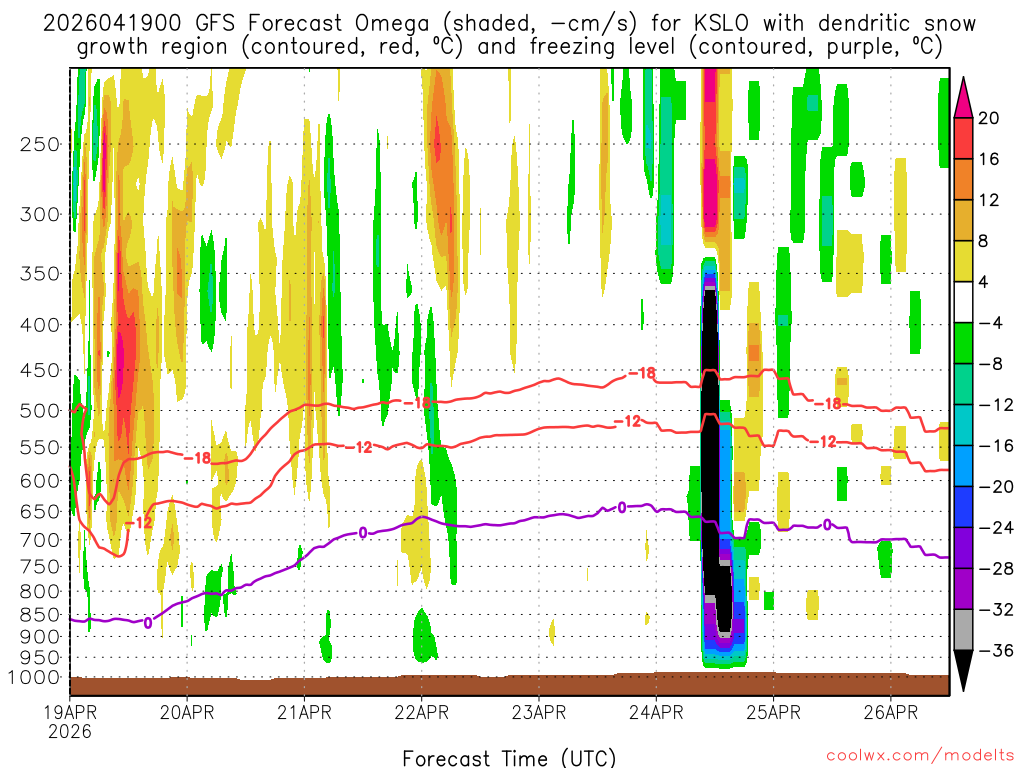The width and height of the screenshot is (1024, 768).
Task: Click the purple 0 freezing level label near 24APR
Action: (x=622, y=507)
